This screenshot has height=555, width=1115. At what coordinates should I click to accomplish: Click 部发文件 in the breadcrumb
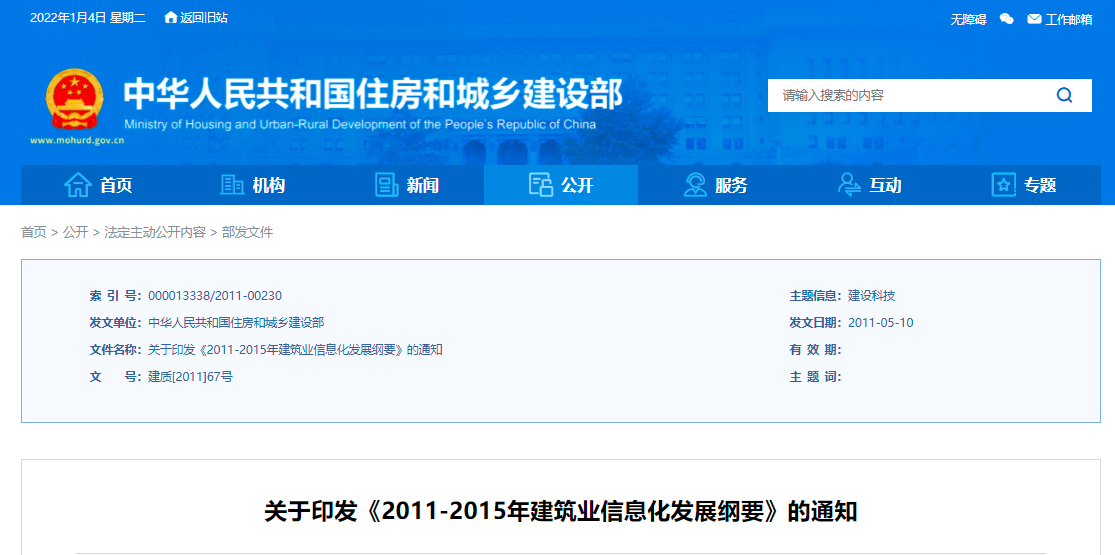click(x=247, y=232)
